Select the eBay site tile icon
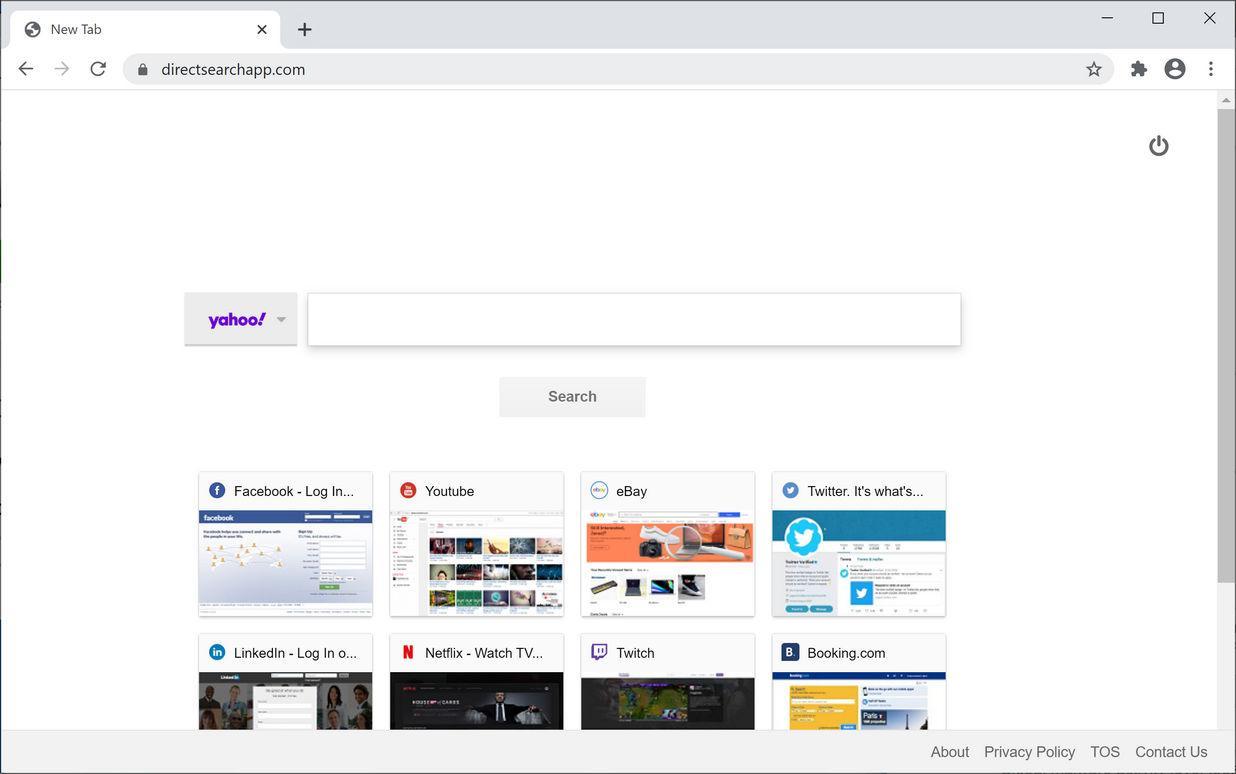Screen dimensions: 1236x774 tap(599, 490)
